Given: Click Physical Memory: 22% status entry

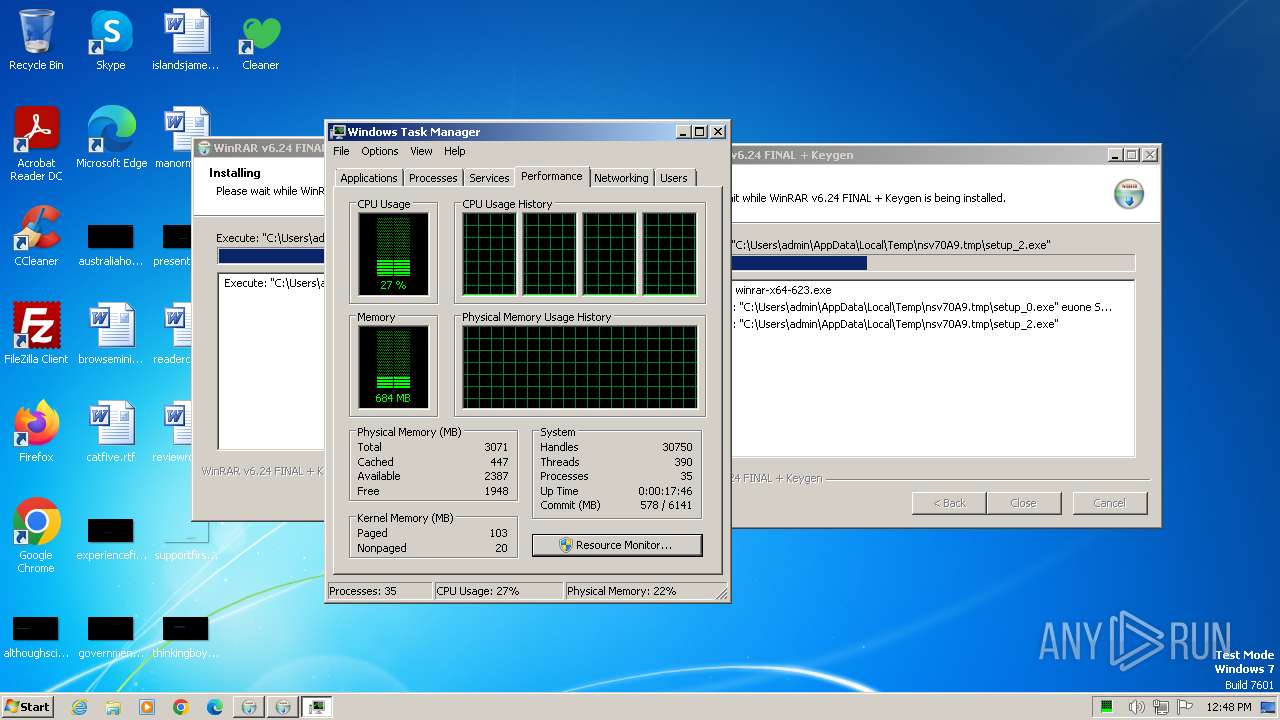Looking at the screenshot, I should (640, 591).
